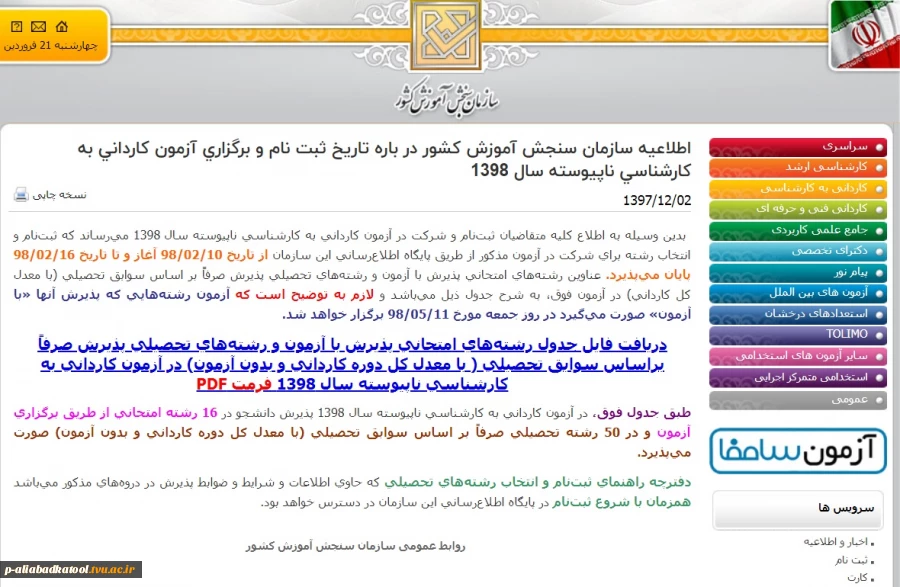Open دکترای تخصصی menu item
Viewport: 900px width, 587px height.
tap(797, 251)
